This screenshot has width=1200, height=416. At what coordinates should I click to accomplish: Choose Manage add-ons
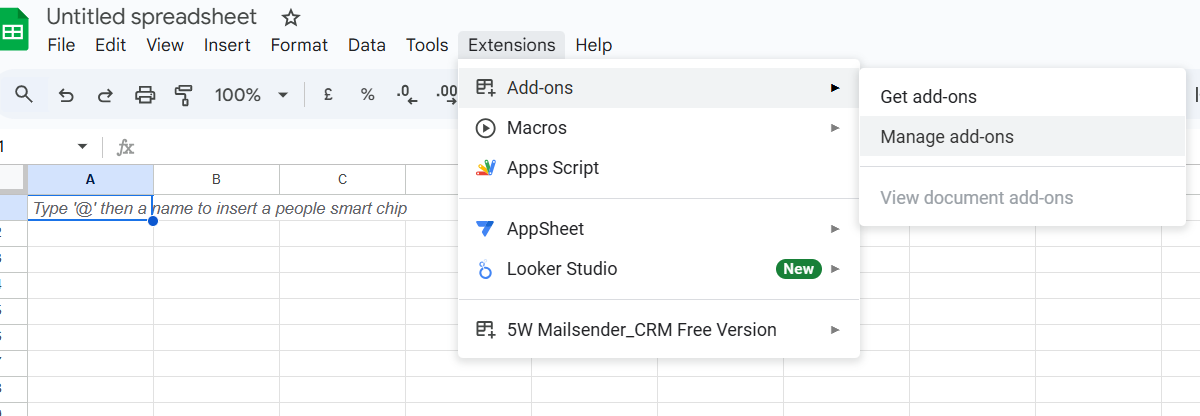pyautogui.click(x=1022, y=137)
